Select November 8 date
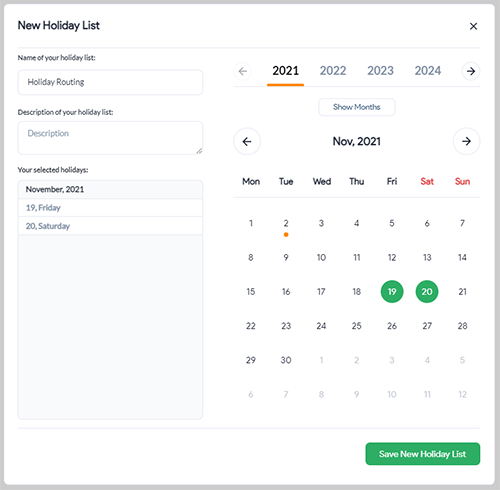500x490 pixels. 251,257
